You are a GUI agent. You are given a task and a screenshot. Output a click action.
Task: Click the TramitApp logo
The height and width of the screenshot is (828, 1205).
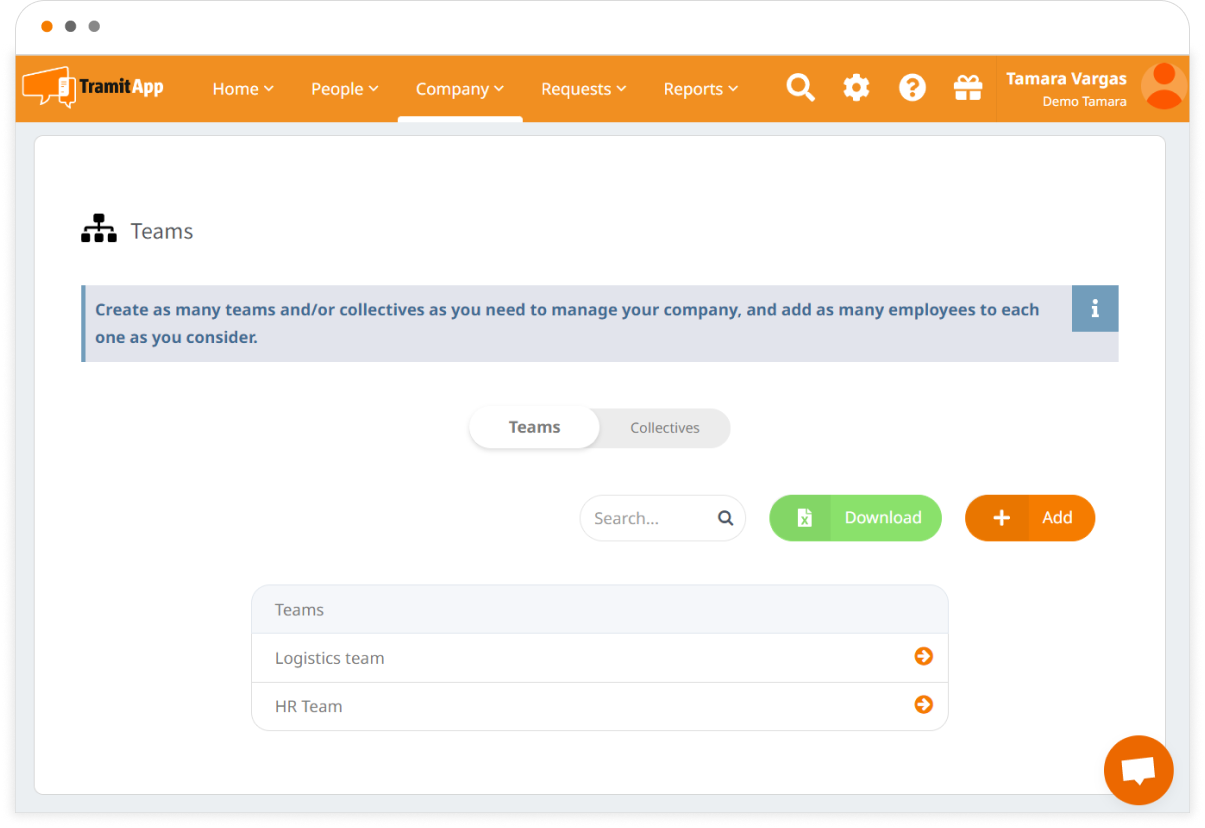point(93,88)
